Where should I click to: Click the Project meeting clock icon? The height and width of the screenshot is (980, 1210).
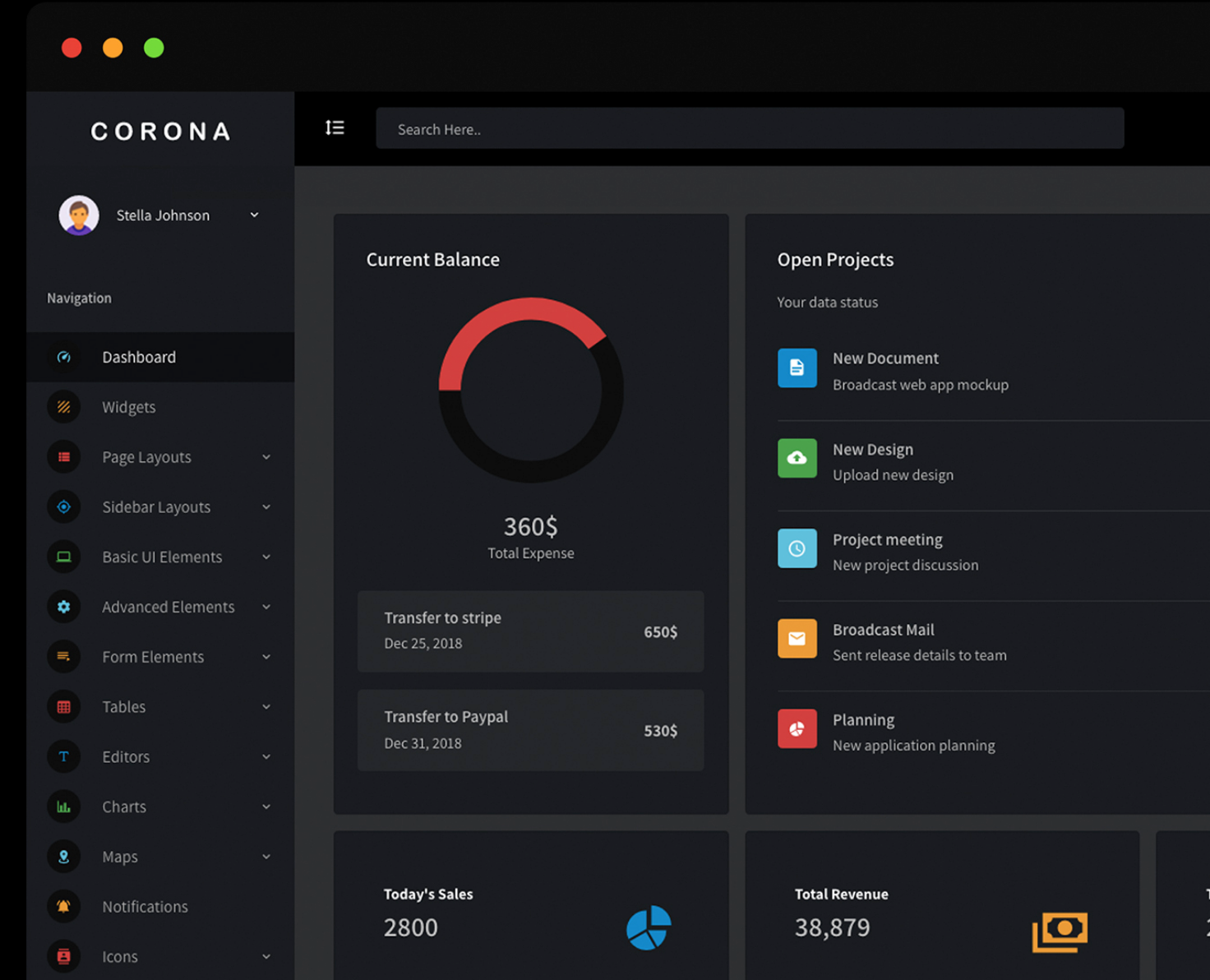(797, 548)
